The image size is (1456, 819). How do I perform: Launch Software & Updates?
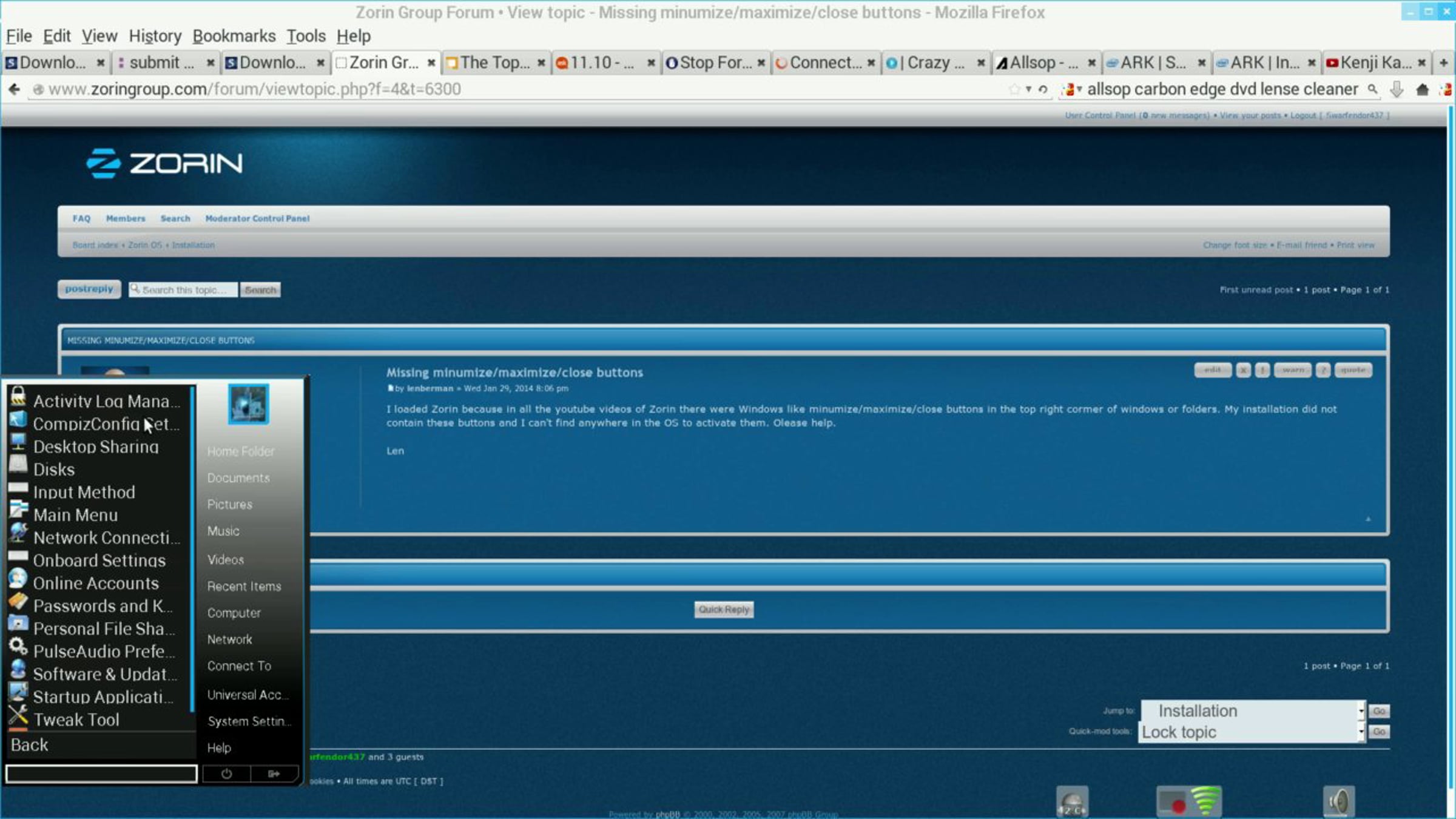pyautogui.click(x=100, y=674)
